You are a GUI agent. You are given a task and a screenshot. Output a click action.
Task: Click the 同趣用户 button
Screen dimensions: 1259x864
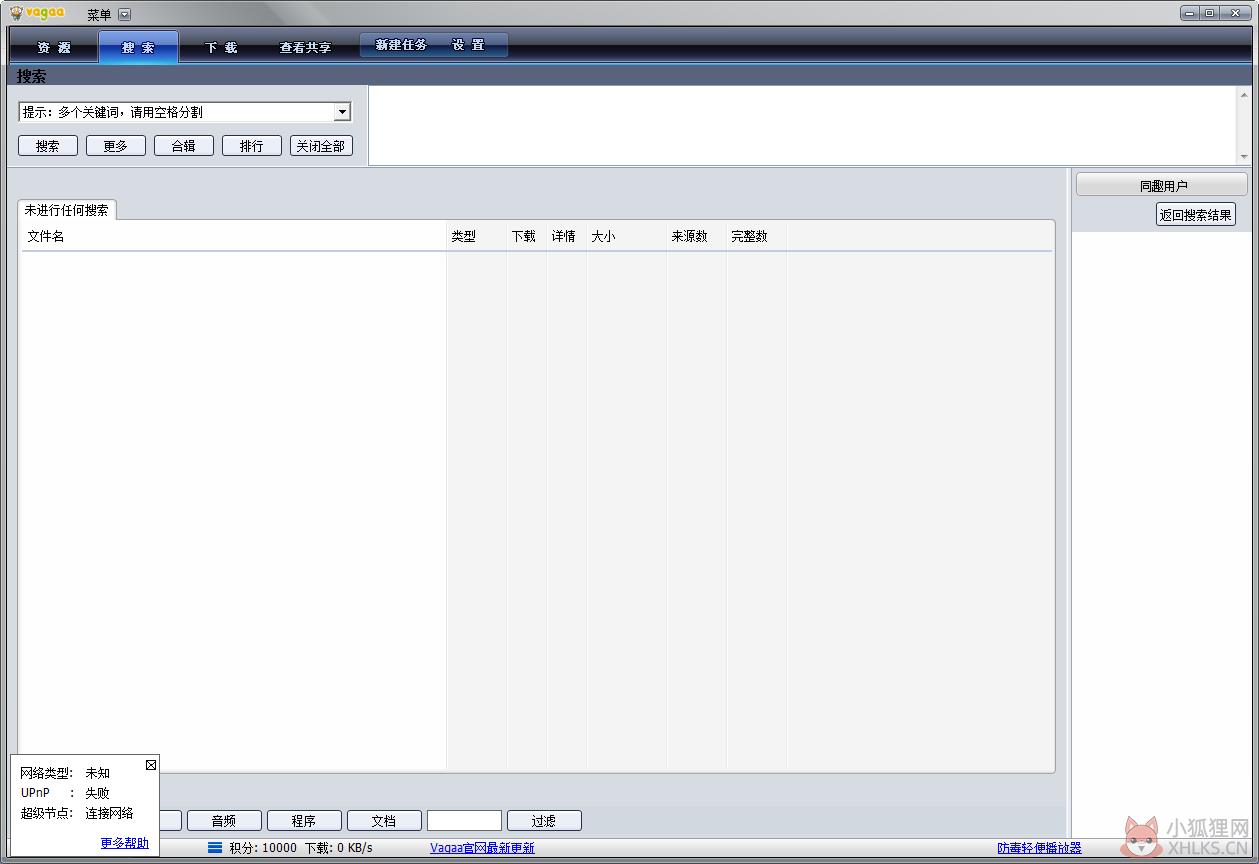1162,185
